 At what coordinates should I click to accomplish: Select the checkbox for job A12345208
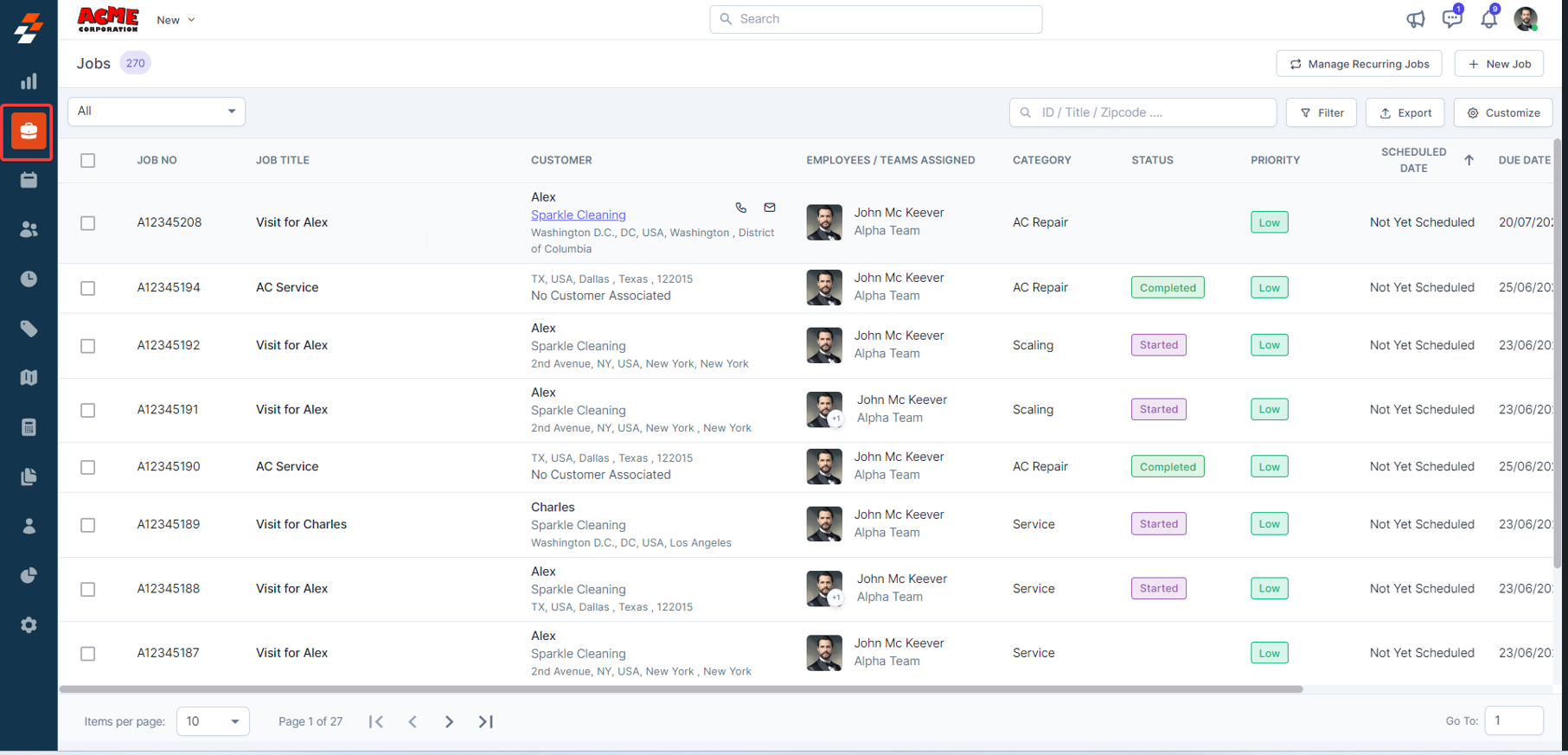click(x=88, y=223)
